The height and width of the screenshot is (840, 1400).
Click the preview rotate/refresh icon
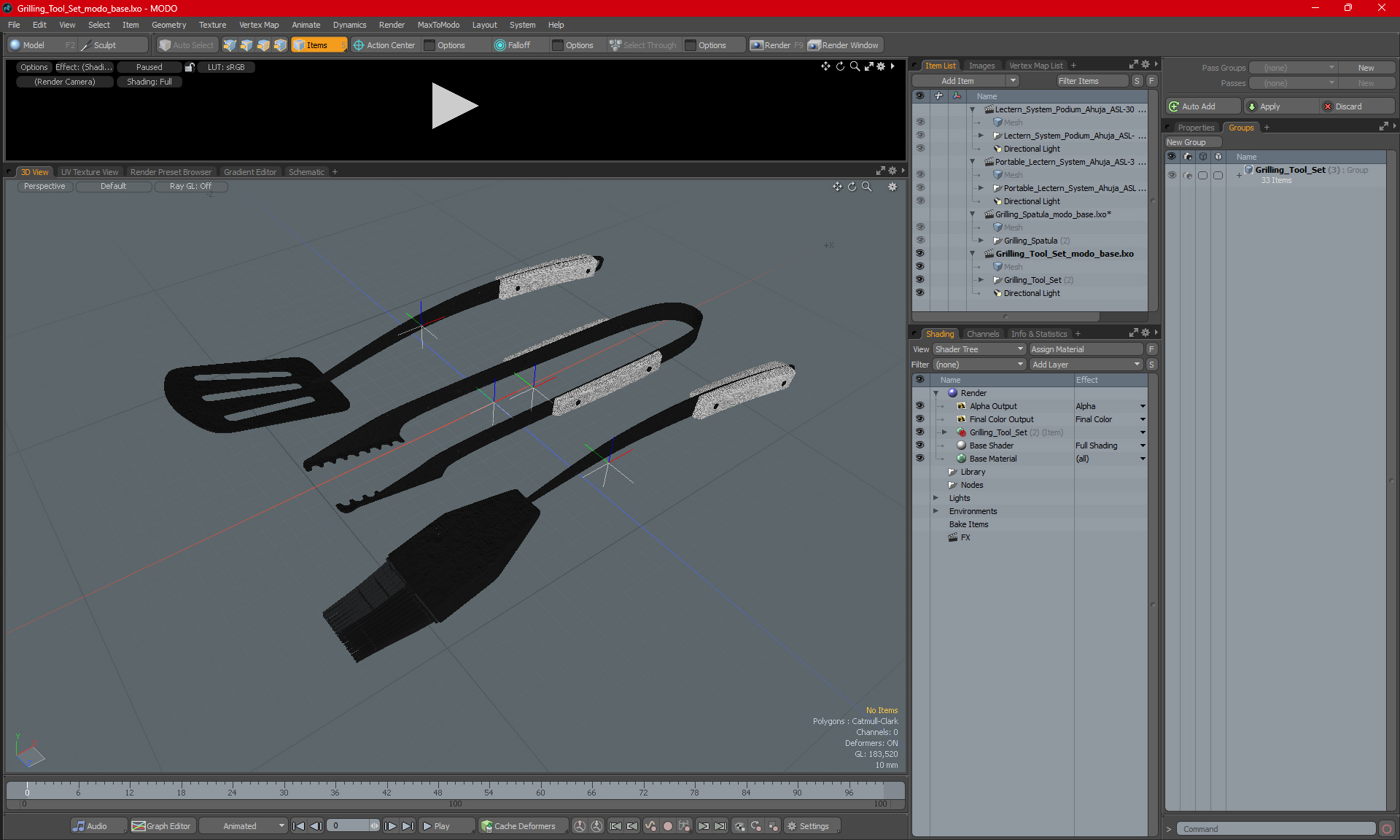click(840, 66)
